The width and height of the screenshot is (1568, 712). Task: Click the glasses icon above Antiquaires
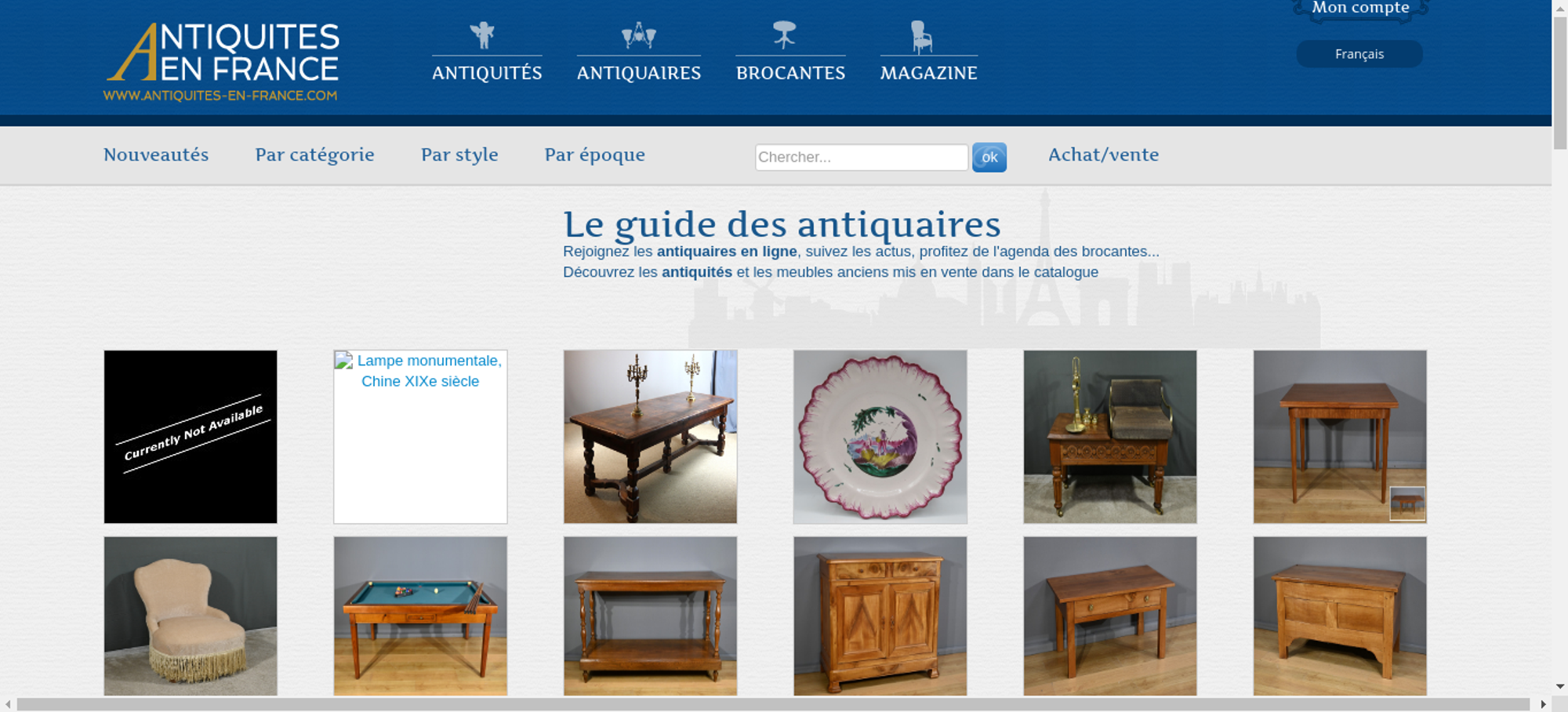[638, 35]
